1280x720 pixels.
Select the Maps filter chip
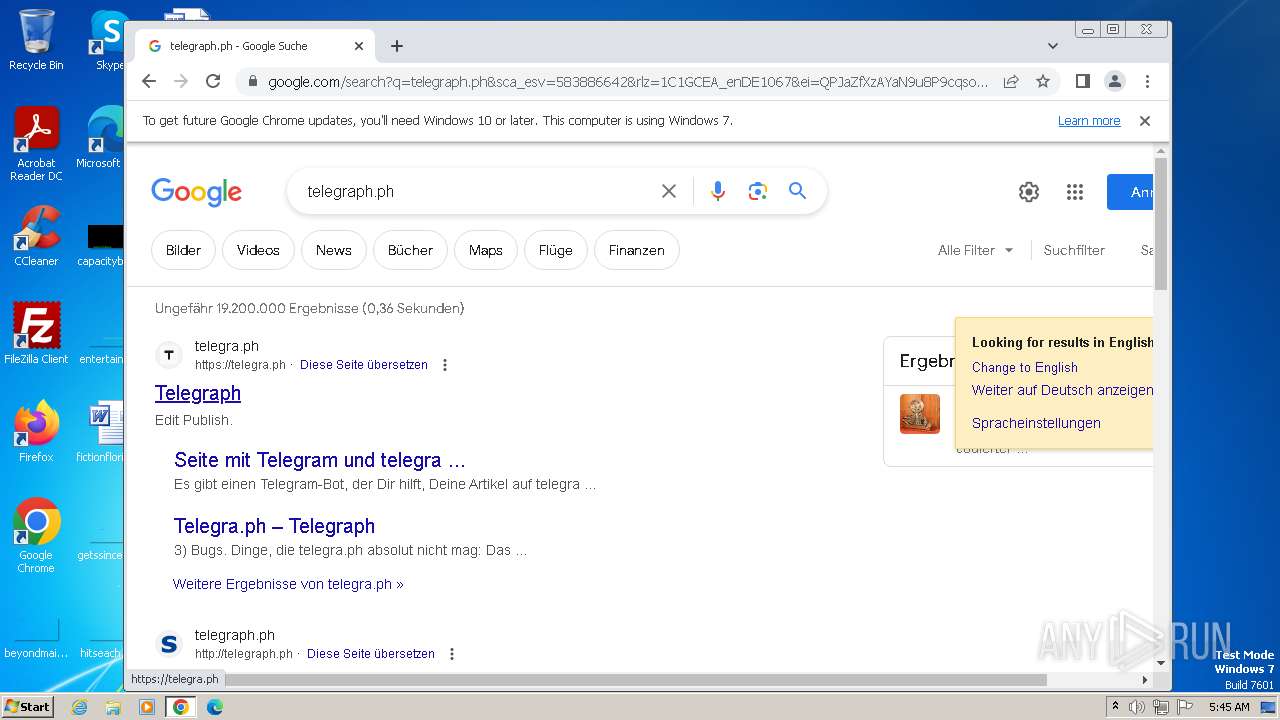click(486, 250)
